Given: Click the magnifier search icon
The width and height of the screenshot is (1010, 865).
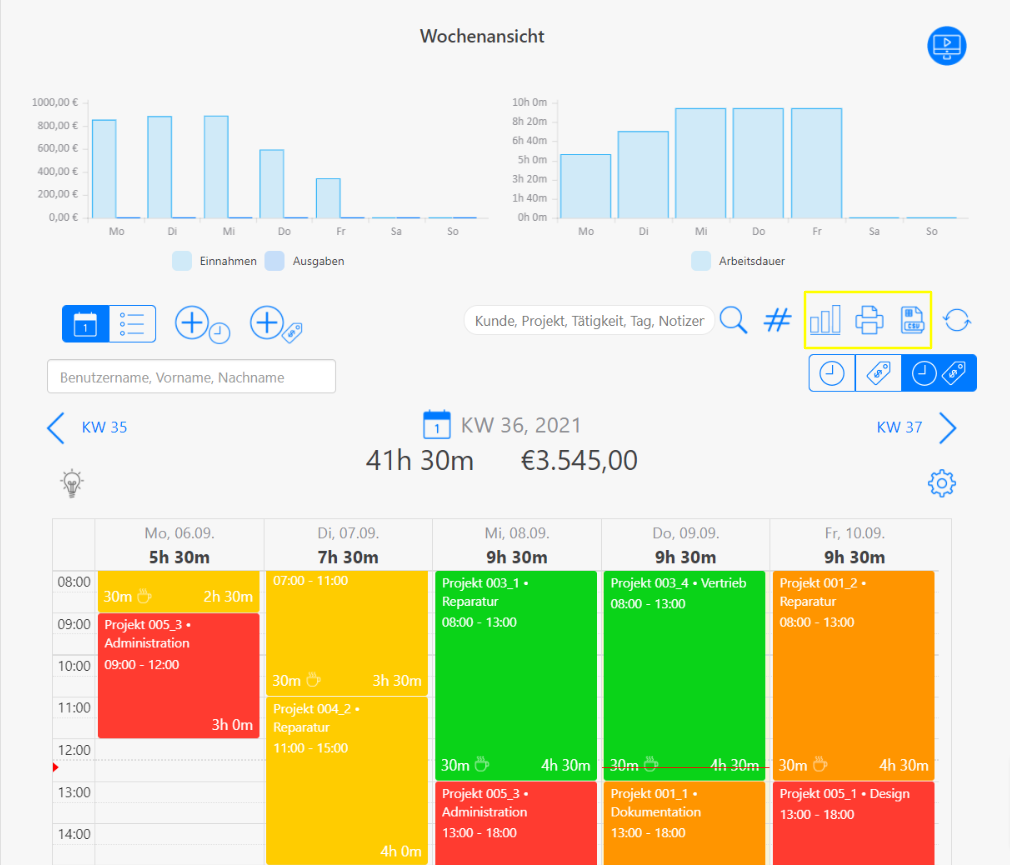Looking at the screenshot, I should point(734,320).
